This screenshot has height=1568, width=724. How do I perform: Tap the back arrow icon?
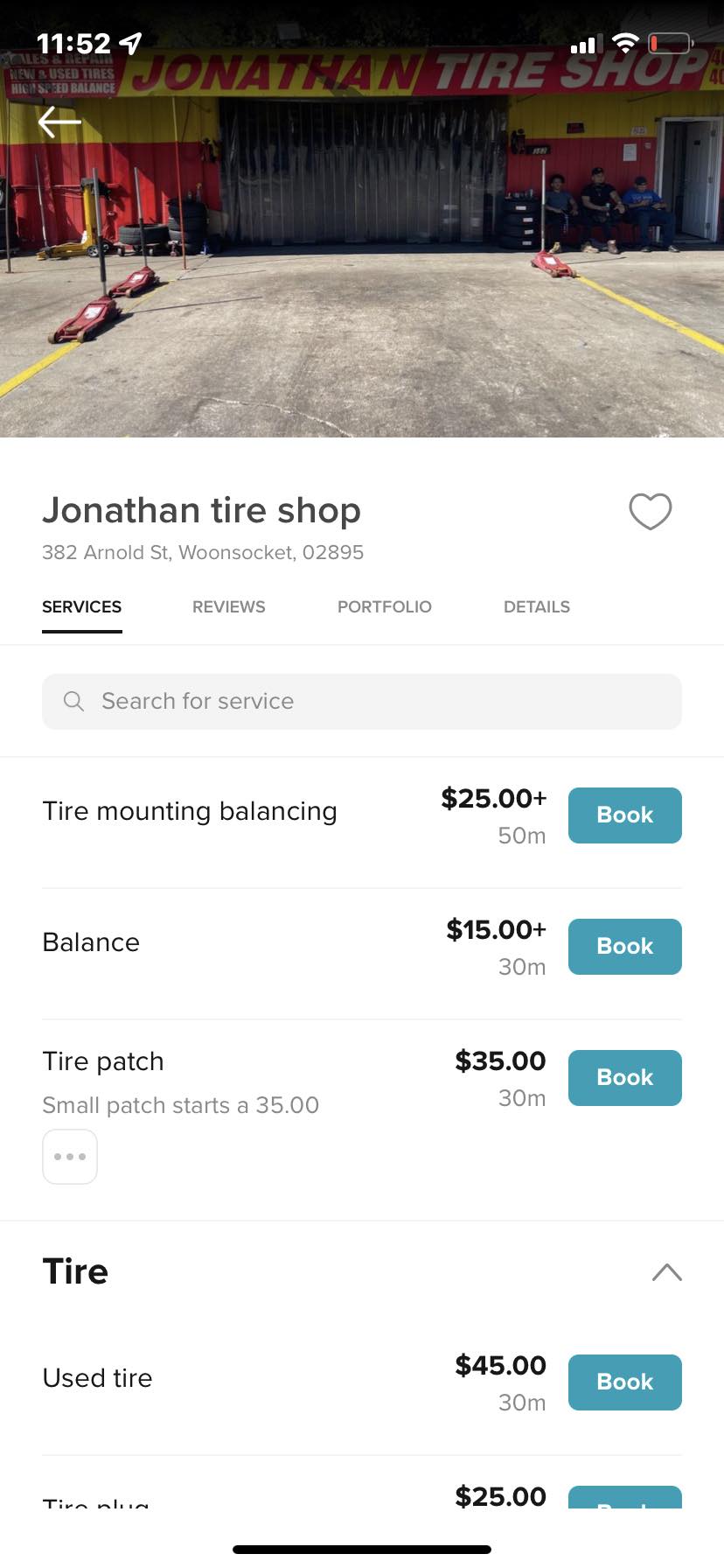pyautogui.click(x=59, y=122)
